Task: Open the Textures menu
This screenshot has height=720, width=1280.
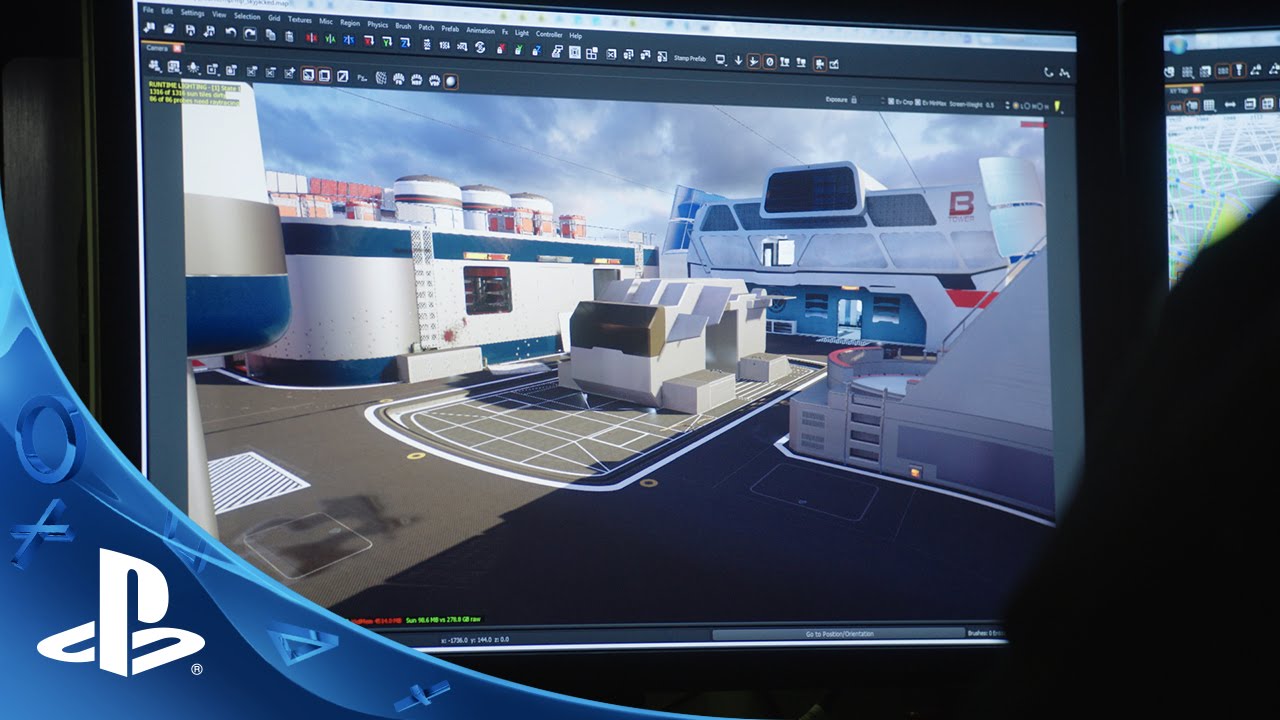Action: [x=299, y=19]
